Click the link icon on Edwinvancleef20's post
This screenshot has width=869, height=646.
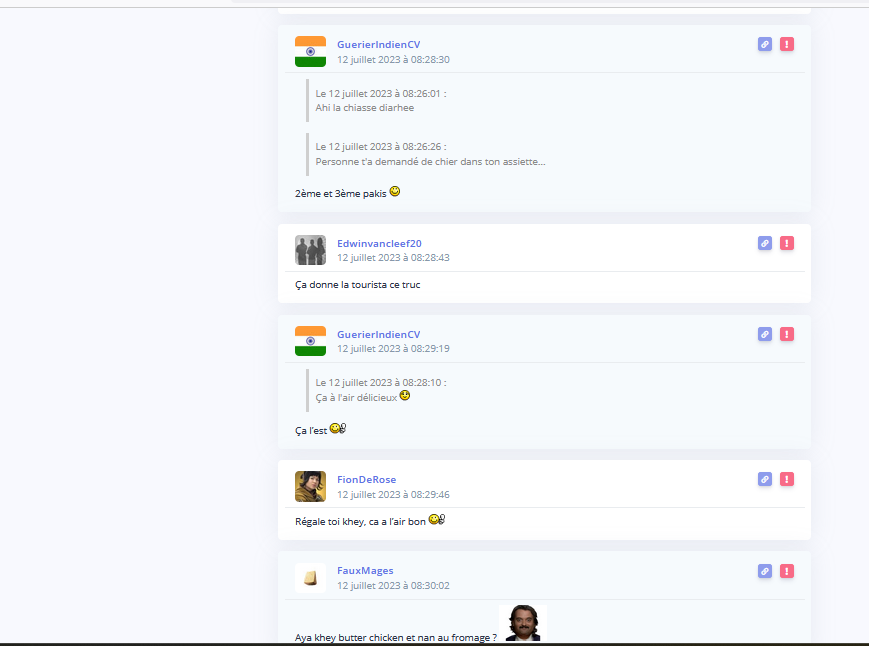click(x=765, y=243)
